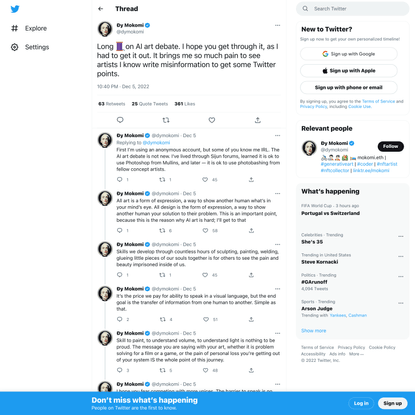Click the Twitter bird logo

[x=15, y=9]
